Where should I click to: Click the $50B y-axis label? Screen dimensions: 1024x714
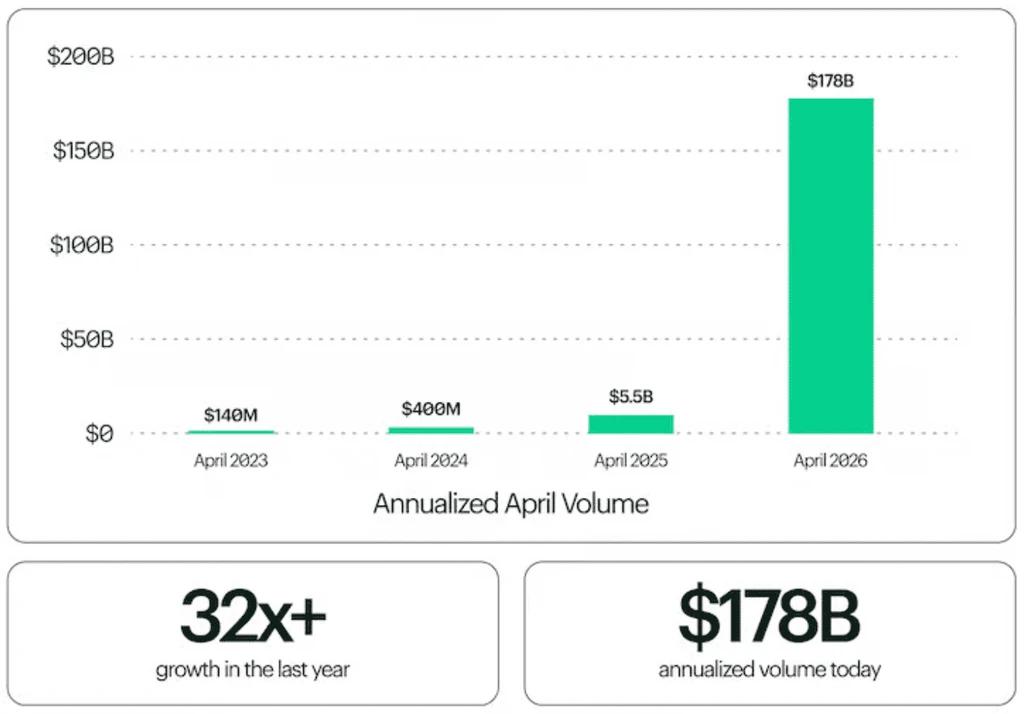[x=87, y=339]
